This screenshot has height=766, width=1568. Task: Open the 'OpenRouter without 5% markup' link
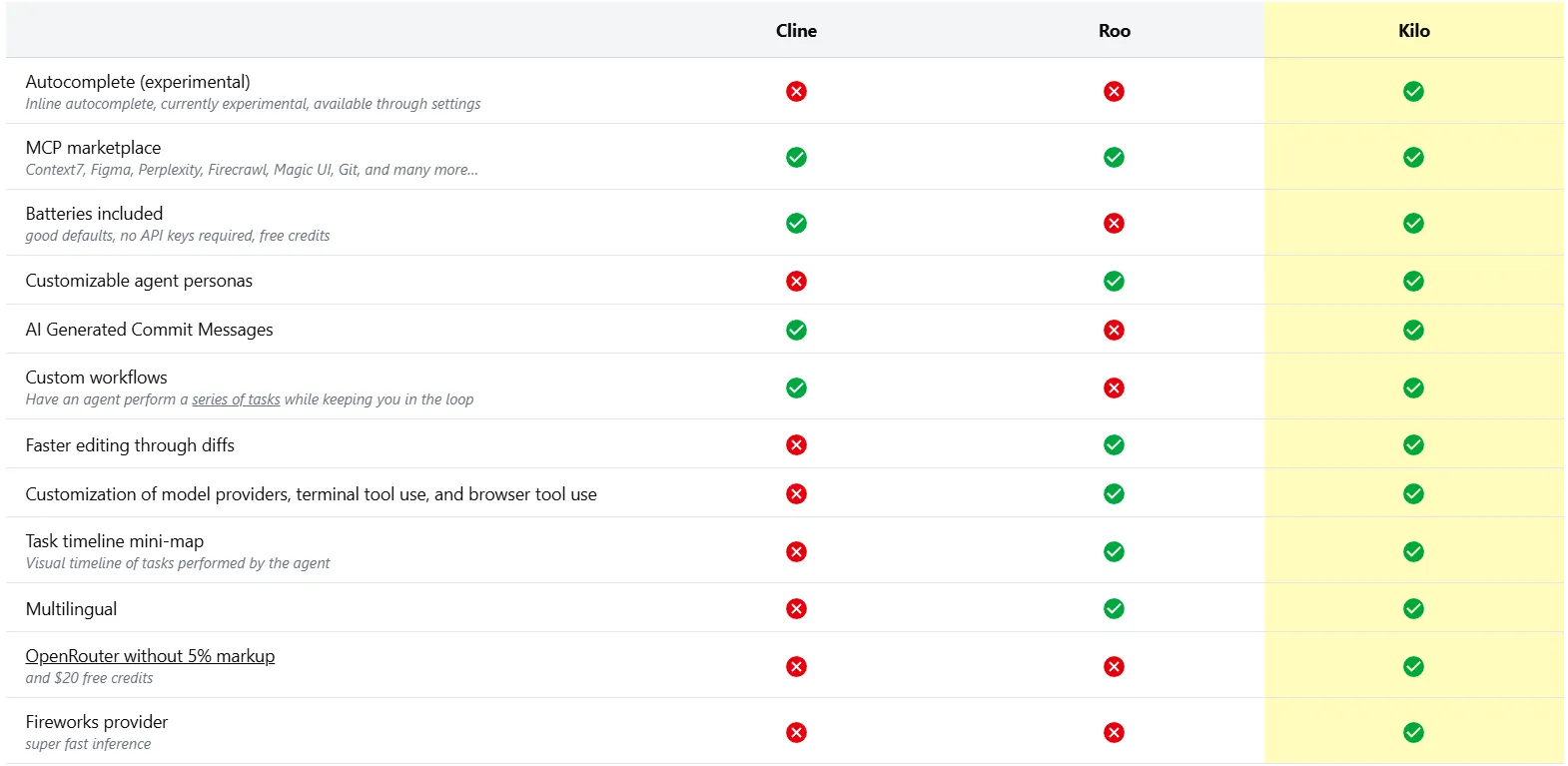point(150,656)
